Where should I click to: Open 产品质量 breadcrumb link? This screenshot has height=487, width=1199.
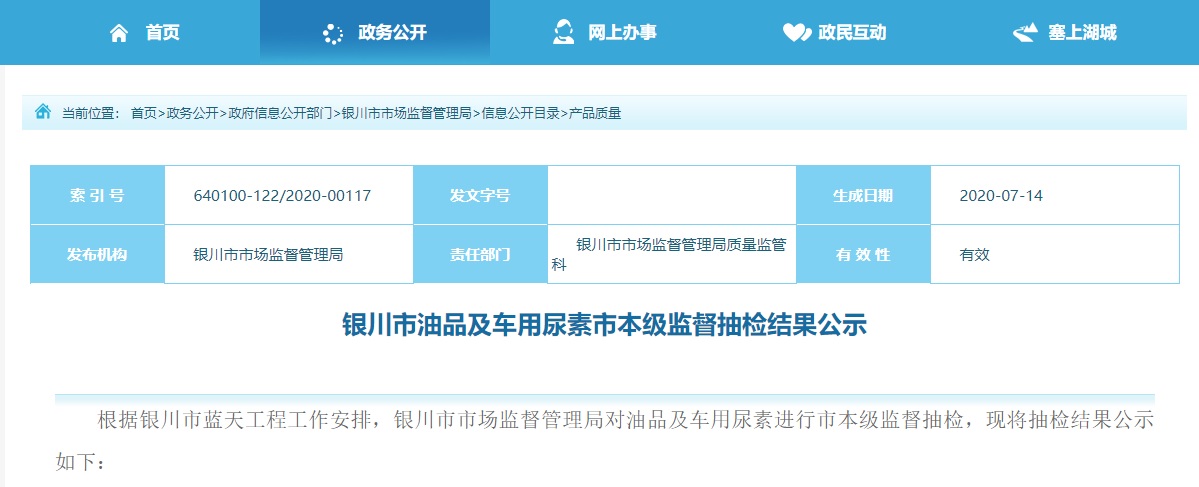coord(595,113)
